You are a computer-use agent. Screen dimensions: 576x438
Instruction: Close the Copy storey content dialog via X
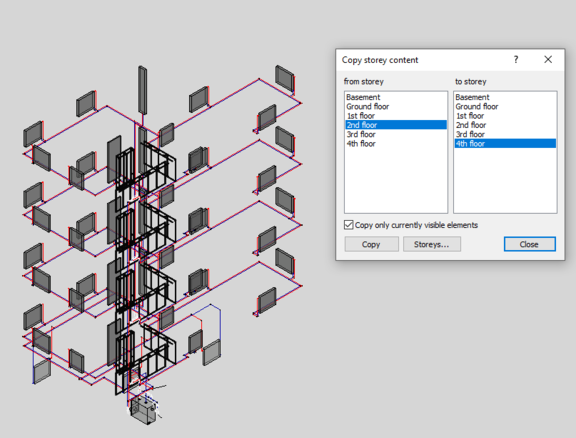click(548, 60)
